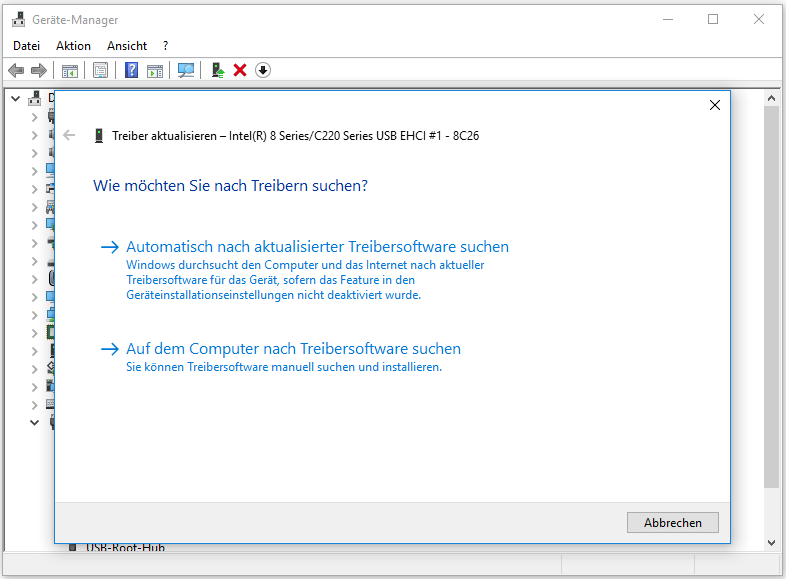Click the blue question mark help icon
The image size is (786, 579).
[131, 70]
